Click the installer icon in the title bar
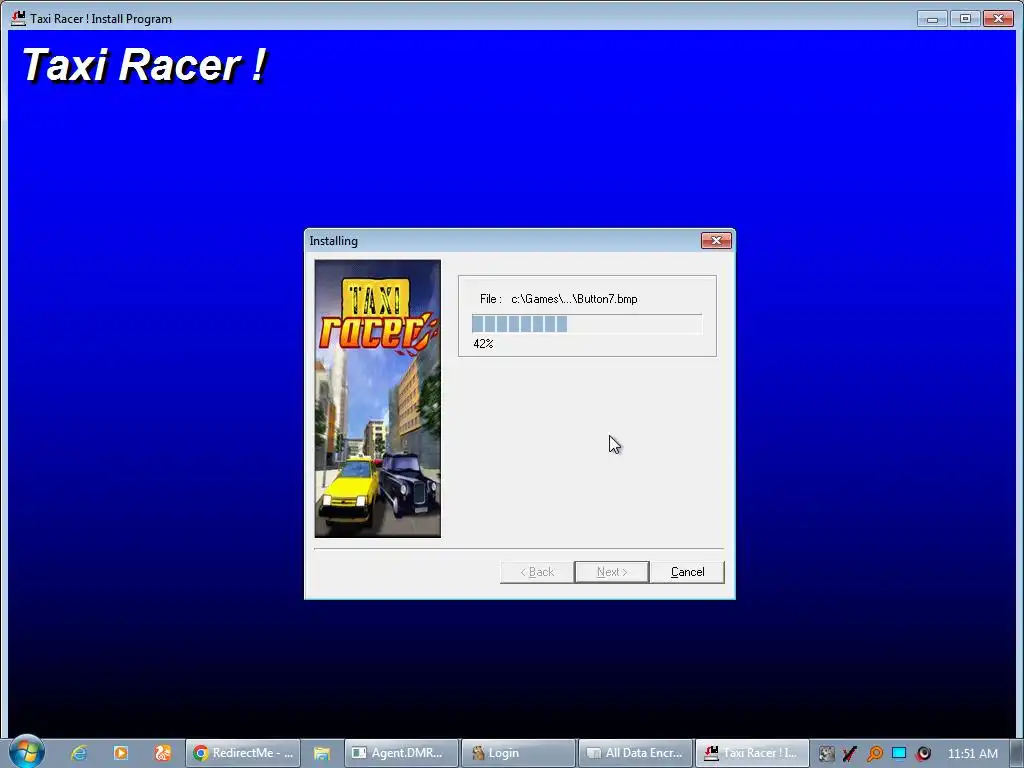This screenshot has height=768, width=1024. pyautogui.click(x=18, y=18)
